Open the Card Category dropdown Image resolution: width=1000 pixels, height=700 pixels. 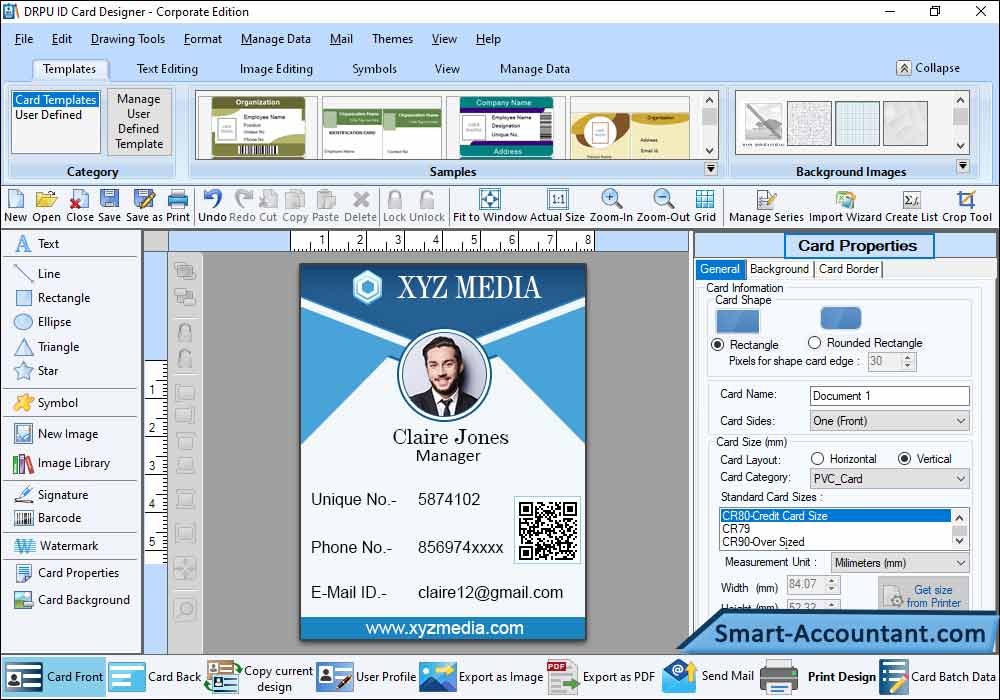point(889,479)
